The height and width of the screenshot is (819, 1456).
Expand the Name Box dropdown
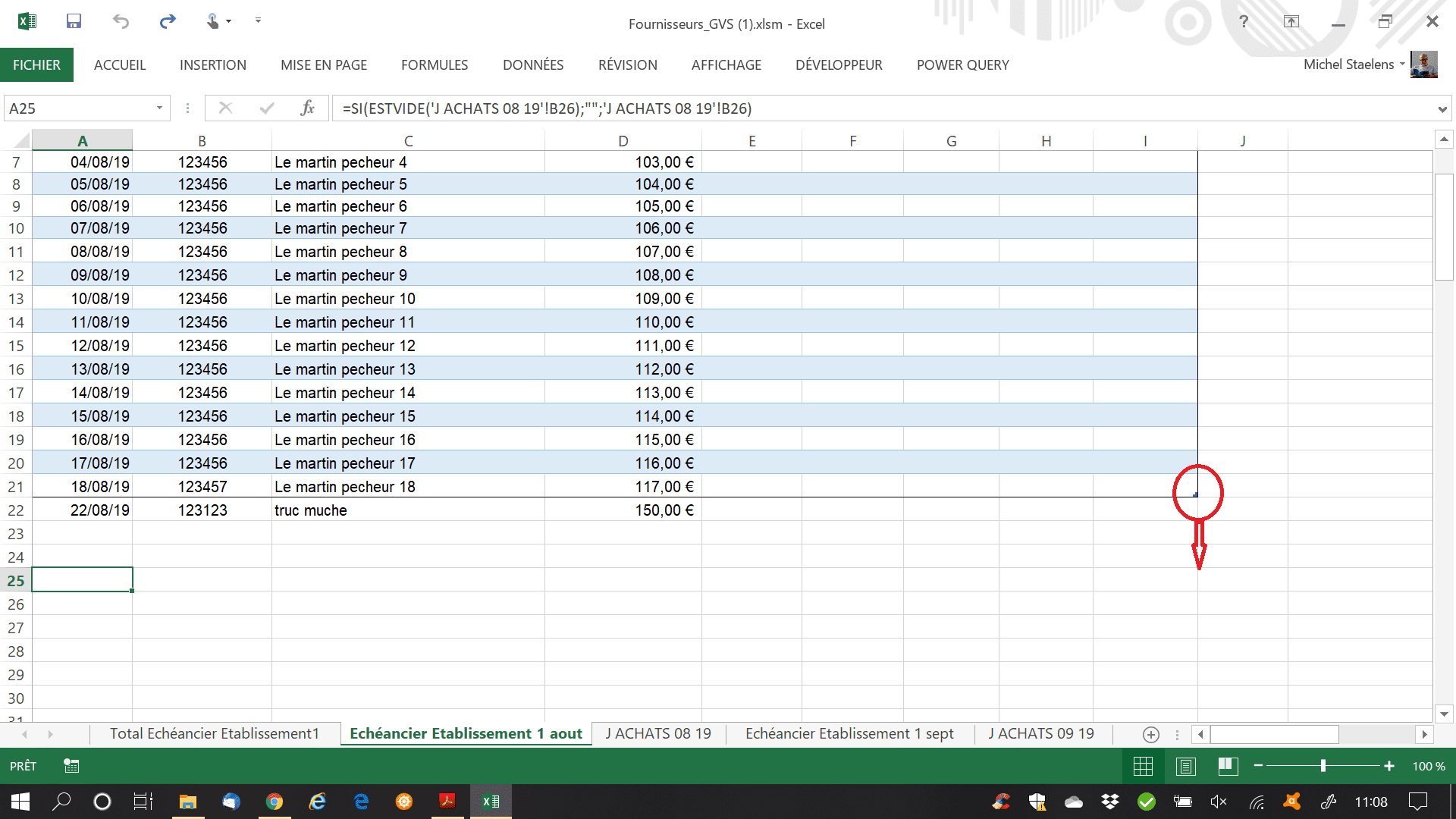click(159, 108)
